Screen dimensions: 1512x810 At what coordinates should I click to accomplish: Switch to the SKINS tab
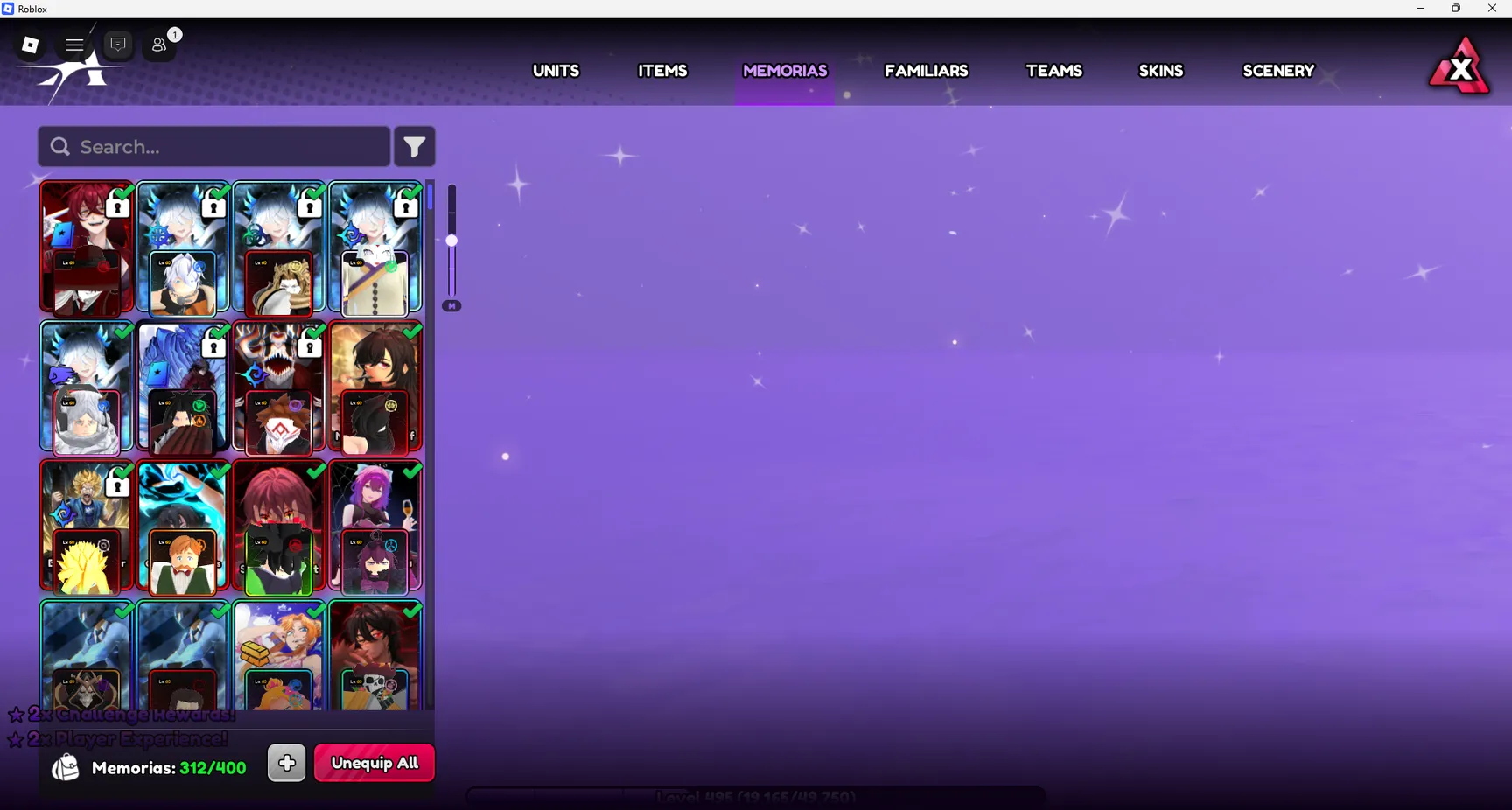pyautogui.click(x=1161, y=71)
